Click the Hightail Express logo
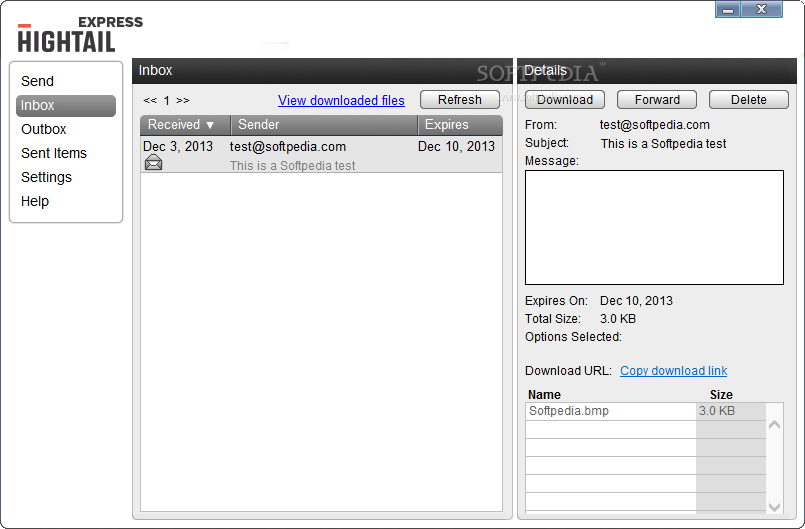Screen dimensions: 805x529 80,34
